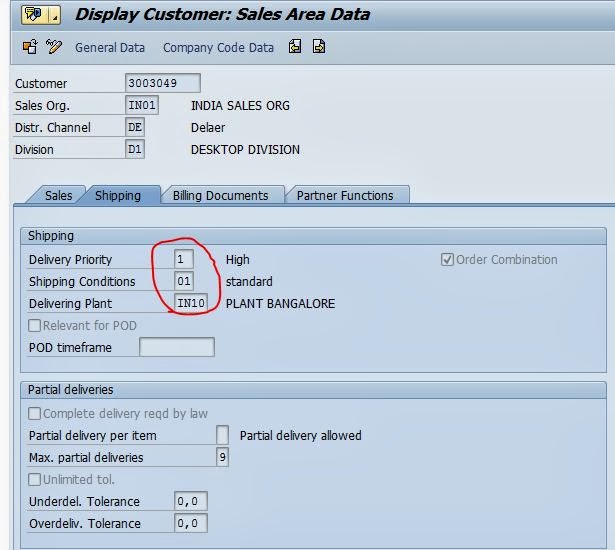
Task: Click the Delivering Plant label
Action: (71, 303)
